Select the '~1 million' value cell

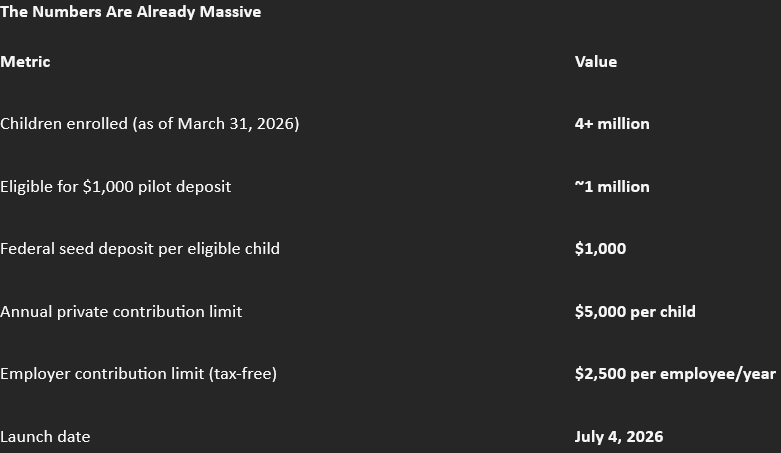[612, 186]
